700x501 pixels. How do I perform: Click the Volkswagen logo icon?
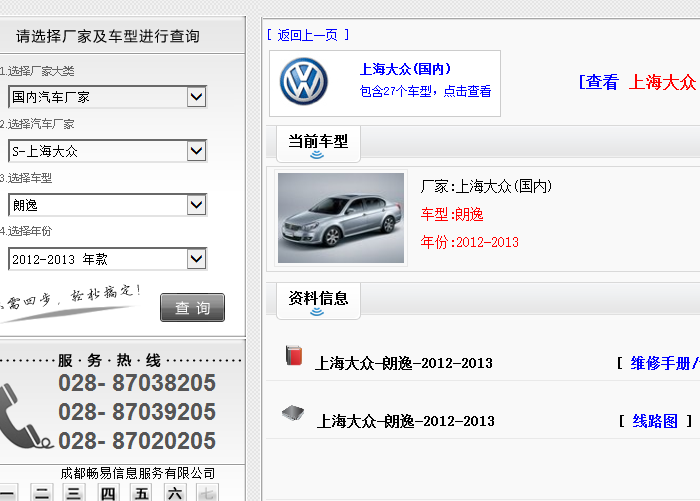pos(304,81)
